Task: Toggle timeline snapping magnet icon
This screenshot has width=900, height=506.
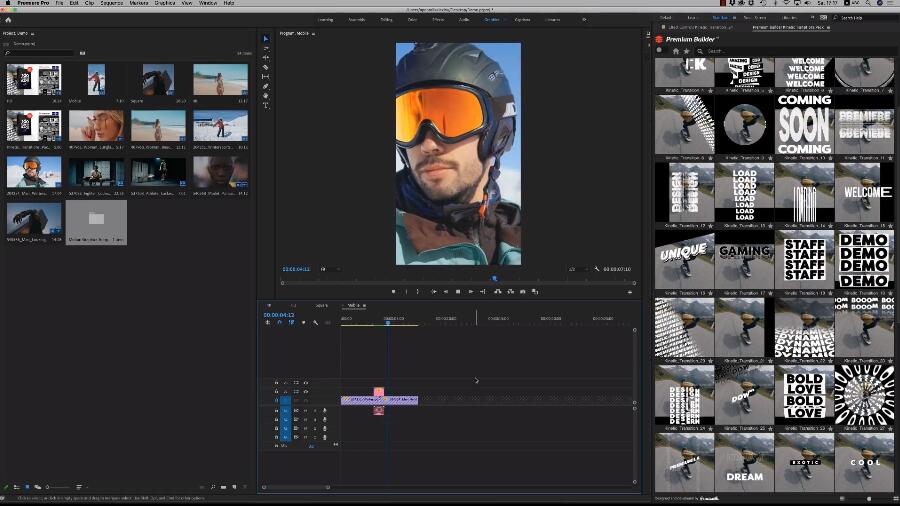Action: (x=279, y=322)
